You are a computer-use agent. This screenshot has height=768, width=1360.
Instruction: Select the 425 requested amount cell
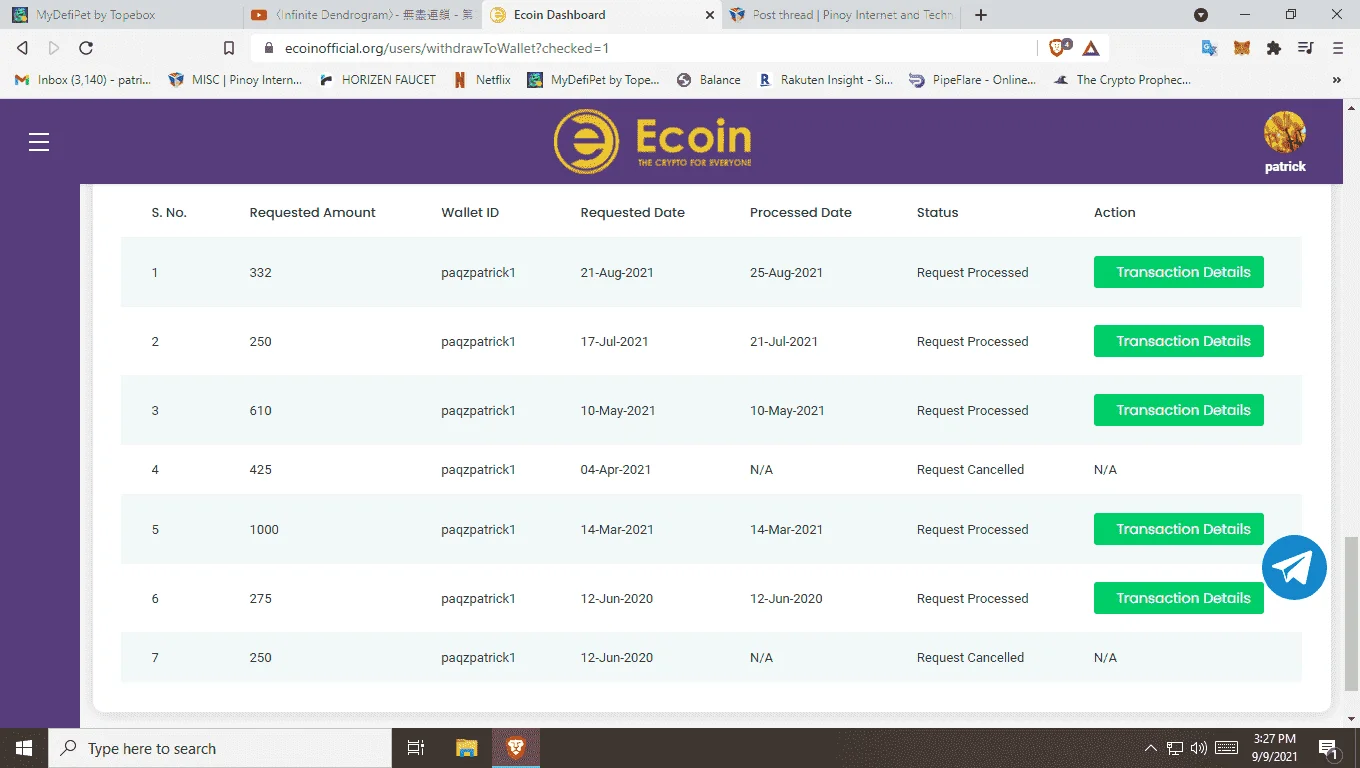(260, 469)
